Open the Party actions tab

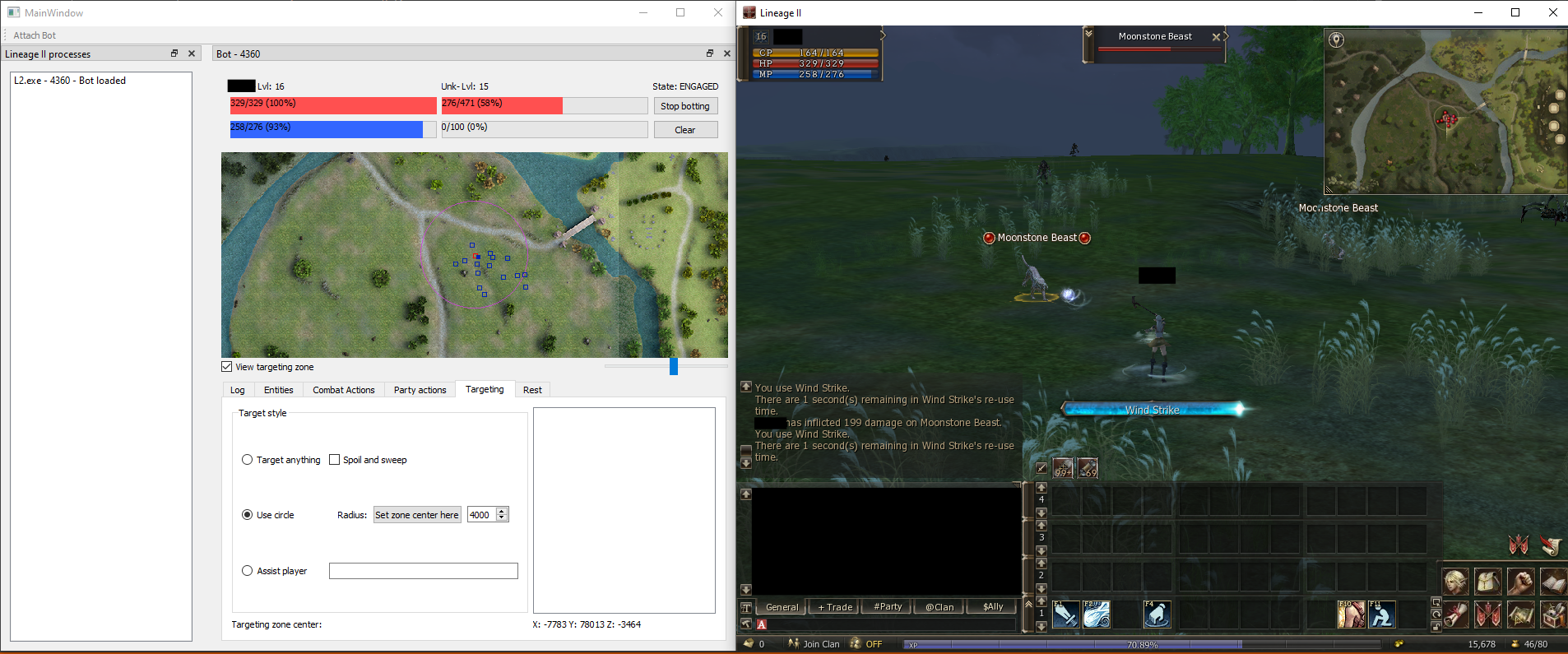point(420,390)
